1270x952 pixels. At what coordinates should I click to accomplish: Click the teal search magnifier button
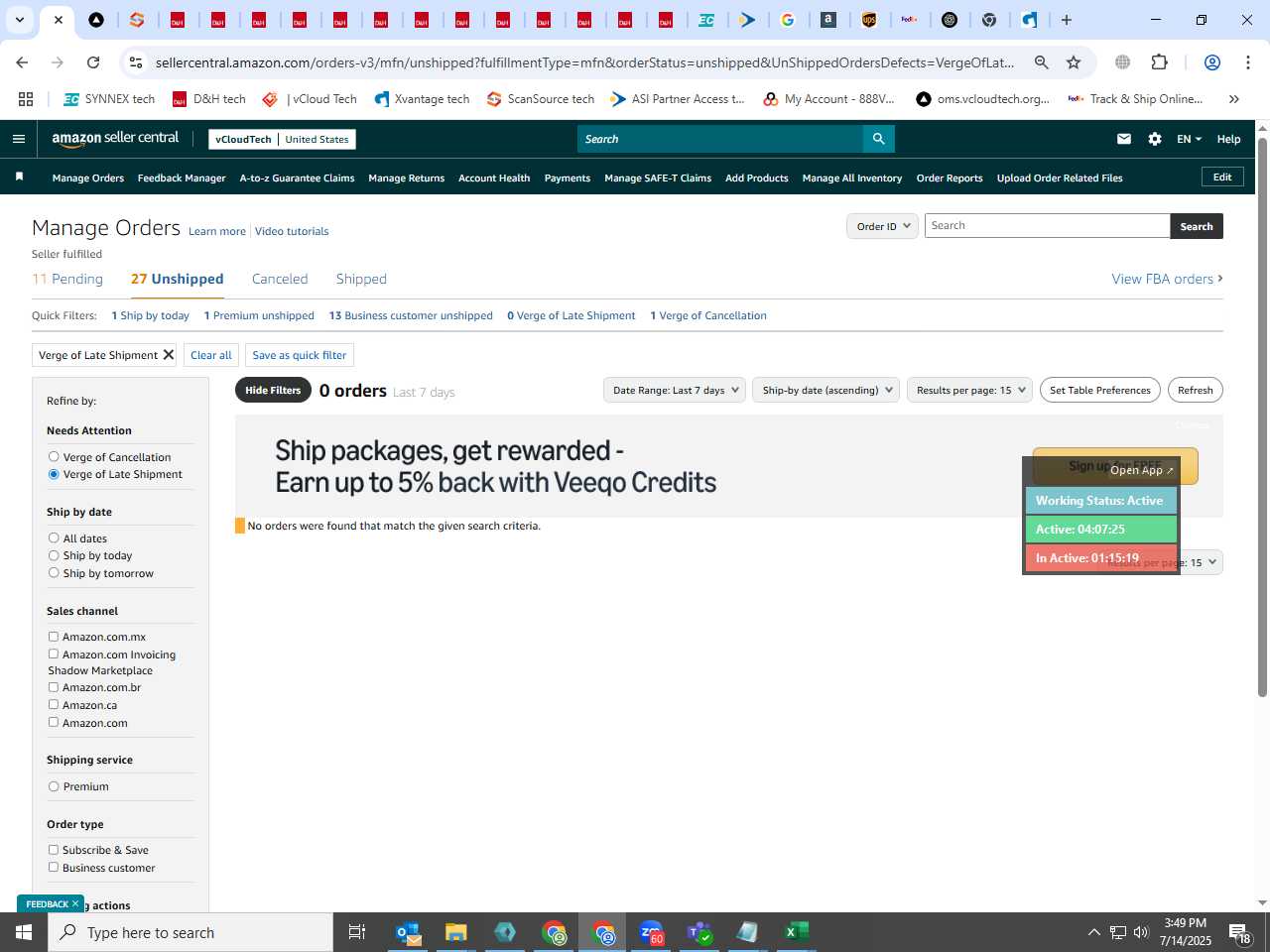pyautogui.click(x=878, y=139)
